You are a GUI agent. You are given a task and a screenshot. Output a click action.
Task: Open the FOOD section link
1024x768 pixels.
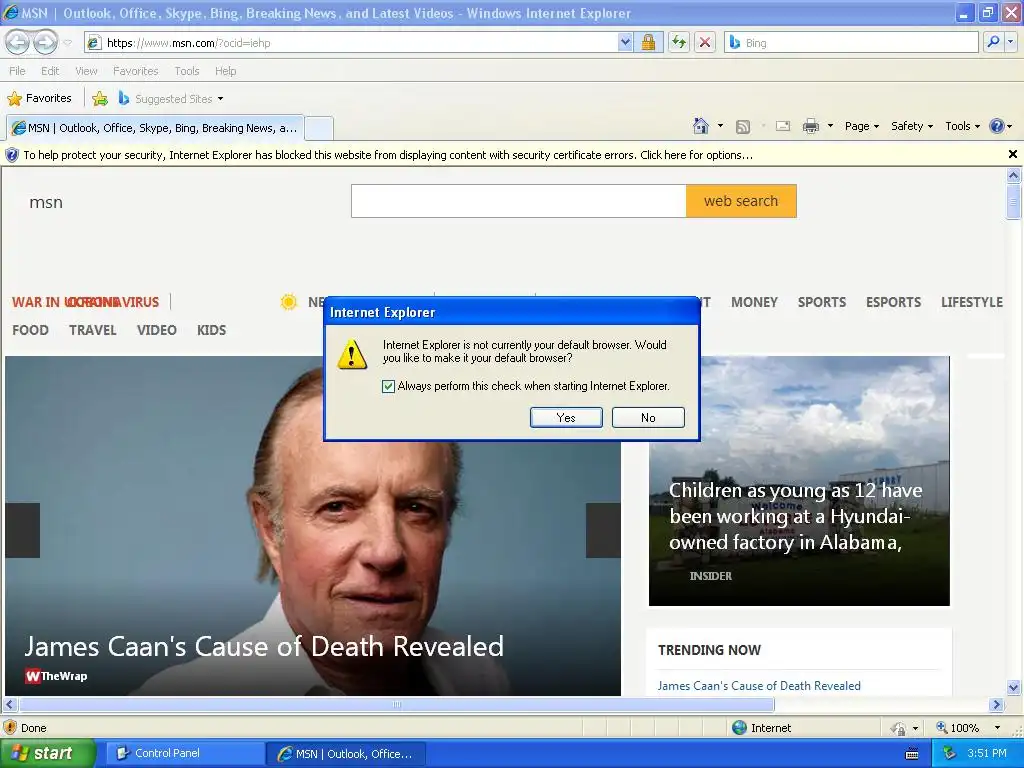[x=30, y=330]
